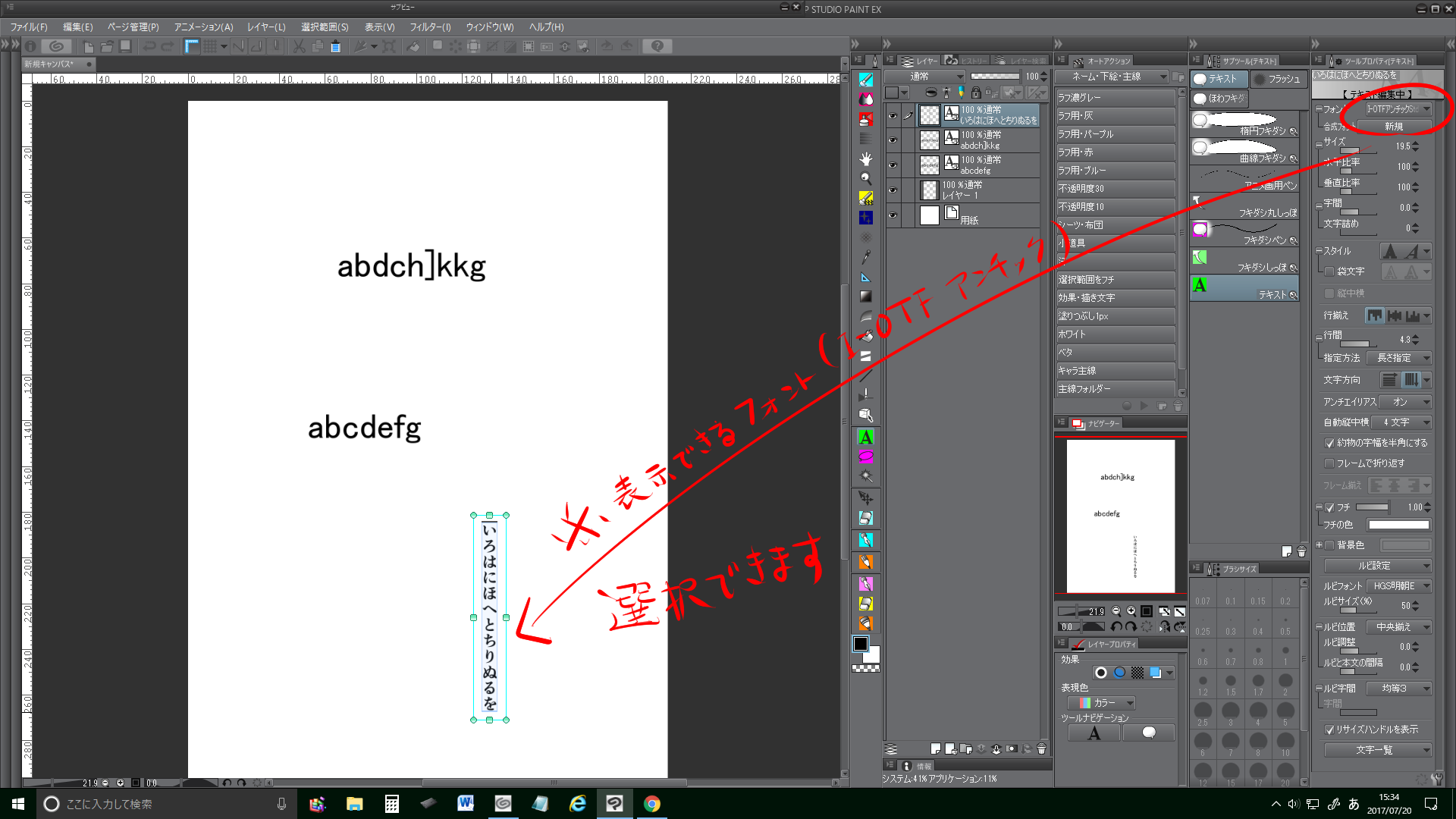This screenshot has height=819, width=1456.
Task: Click the ルビ設定 button
Action: 1377,566
